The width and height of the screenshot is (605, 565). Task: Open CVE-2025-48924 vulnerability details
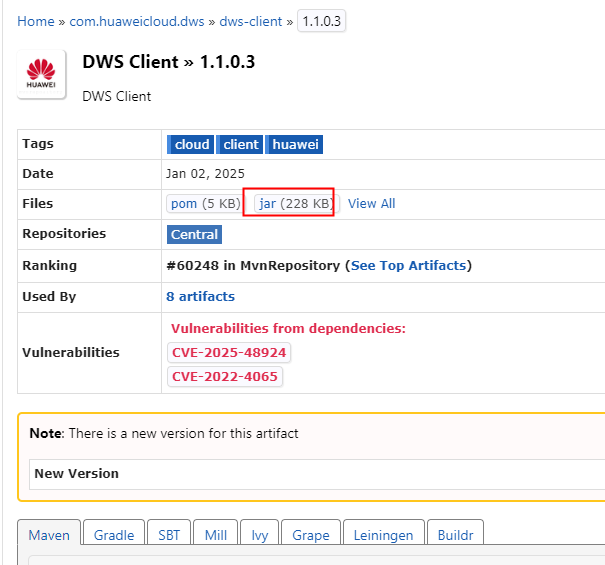point(228,352)
